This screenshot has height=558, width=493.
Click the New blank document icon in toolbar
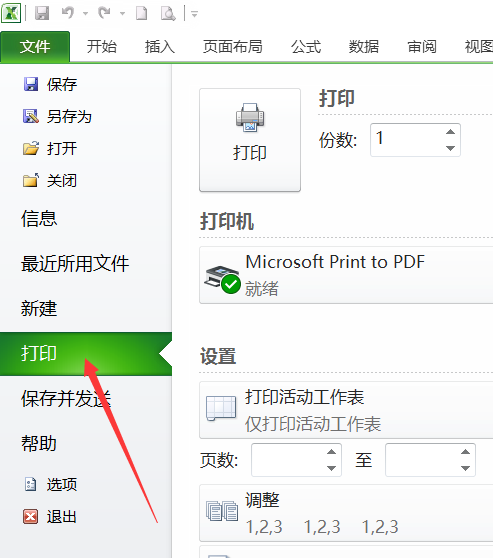(x=141, y=14)
